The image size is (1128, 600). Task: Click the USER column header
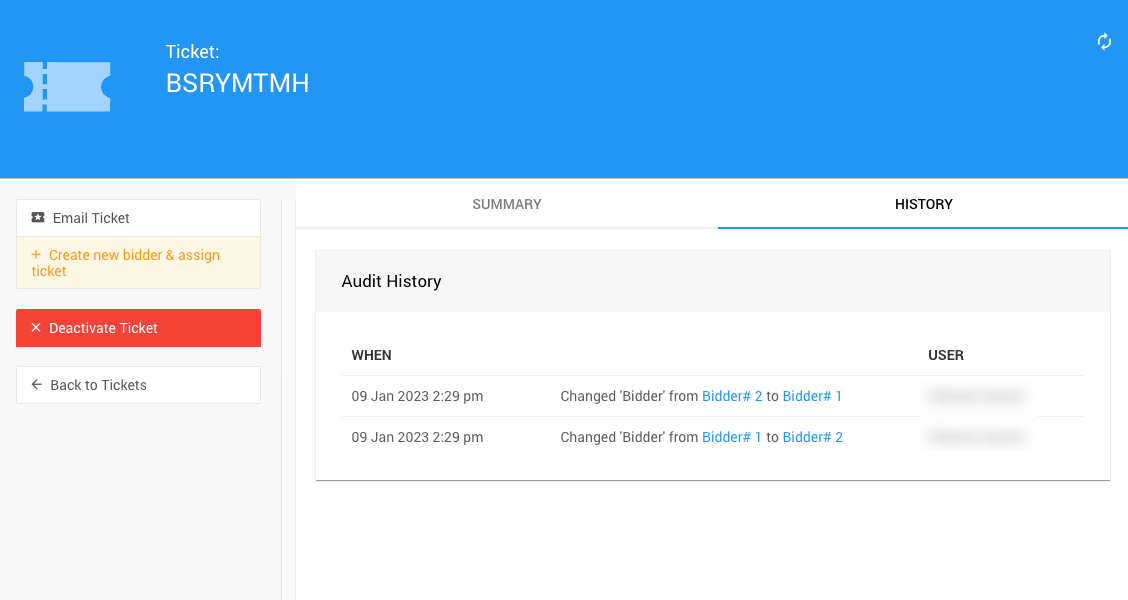pos(946,355)
